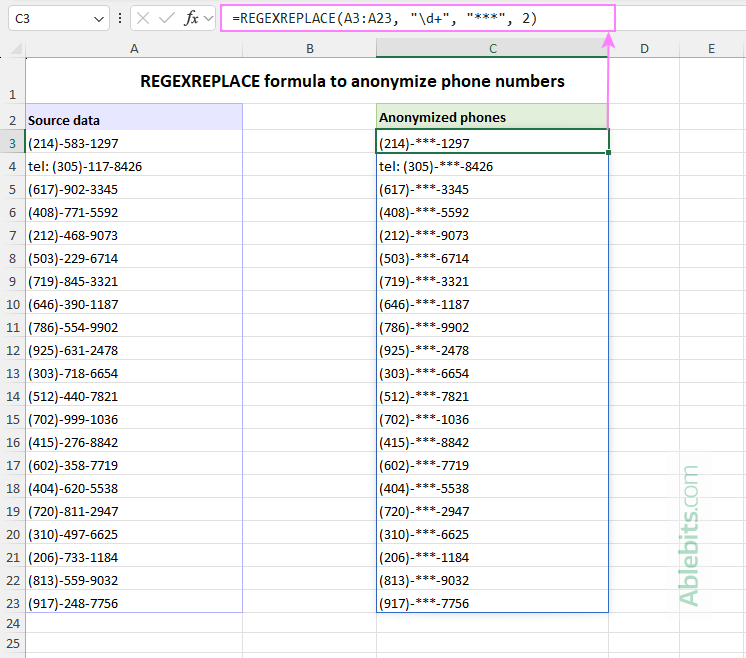This screenshot has width=746, height=658.
Task: Select row 10 header
Action: 12,302
